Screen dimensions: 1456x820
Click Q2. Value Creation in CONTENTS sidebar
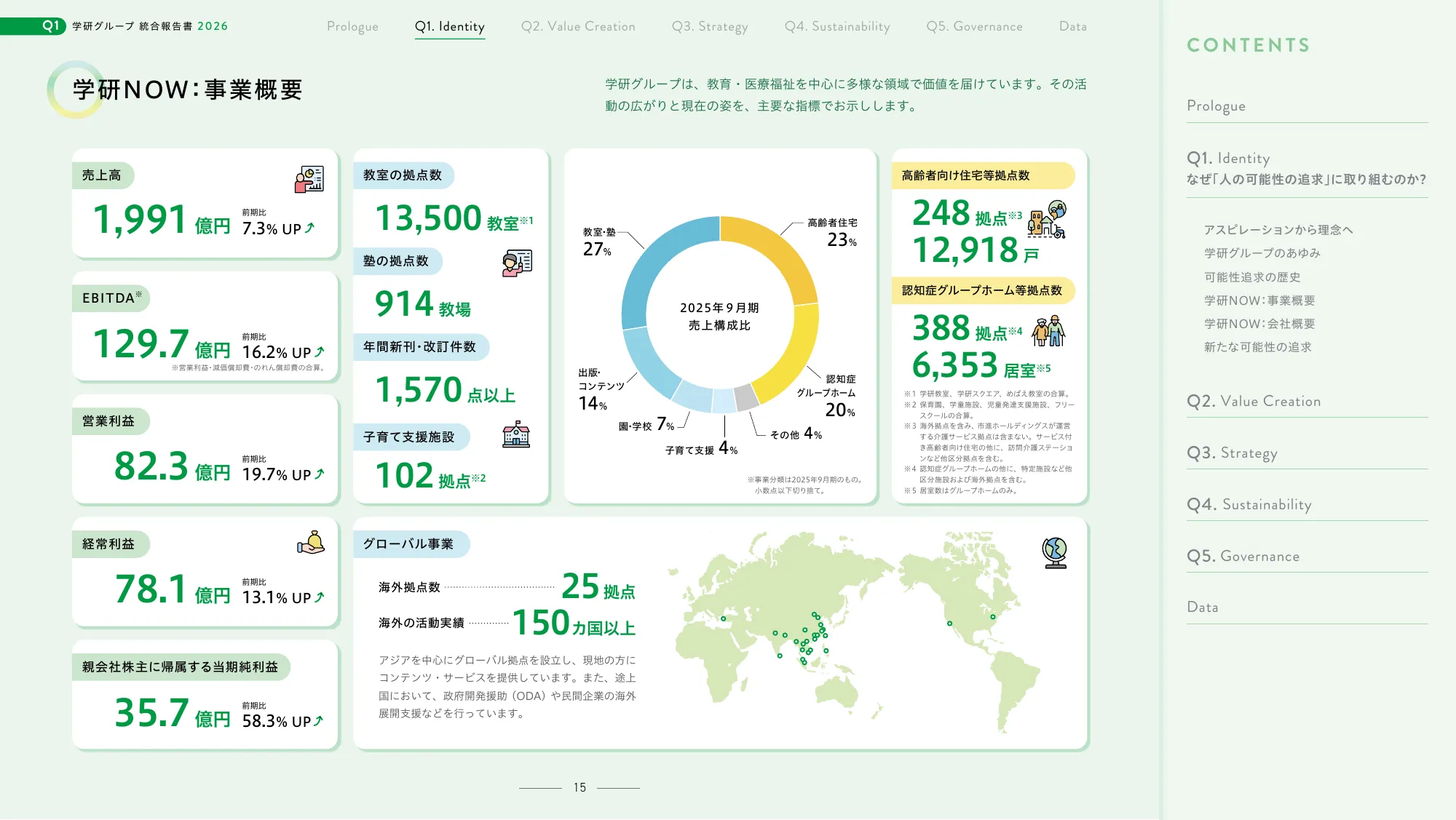coord(1254,401)
